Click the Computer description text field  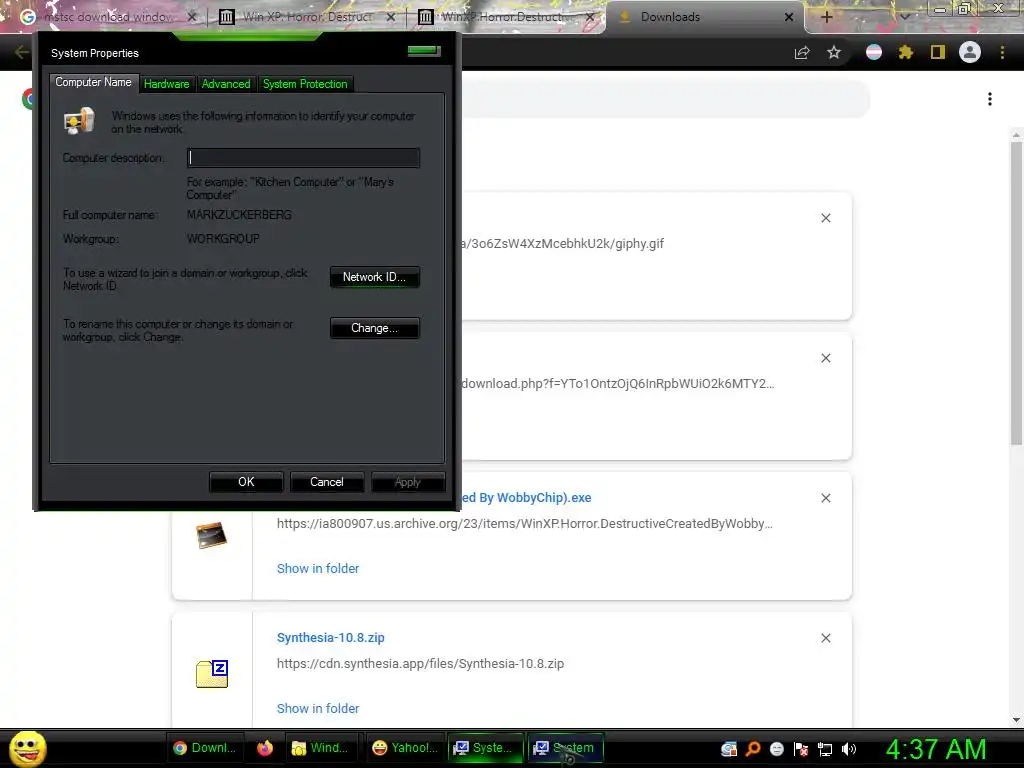coord(304,157)
